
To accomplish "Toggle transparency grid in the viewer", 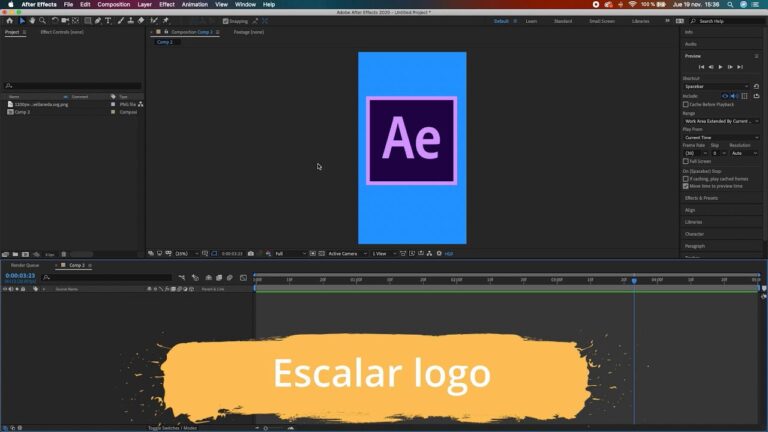I will [321, 254].
